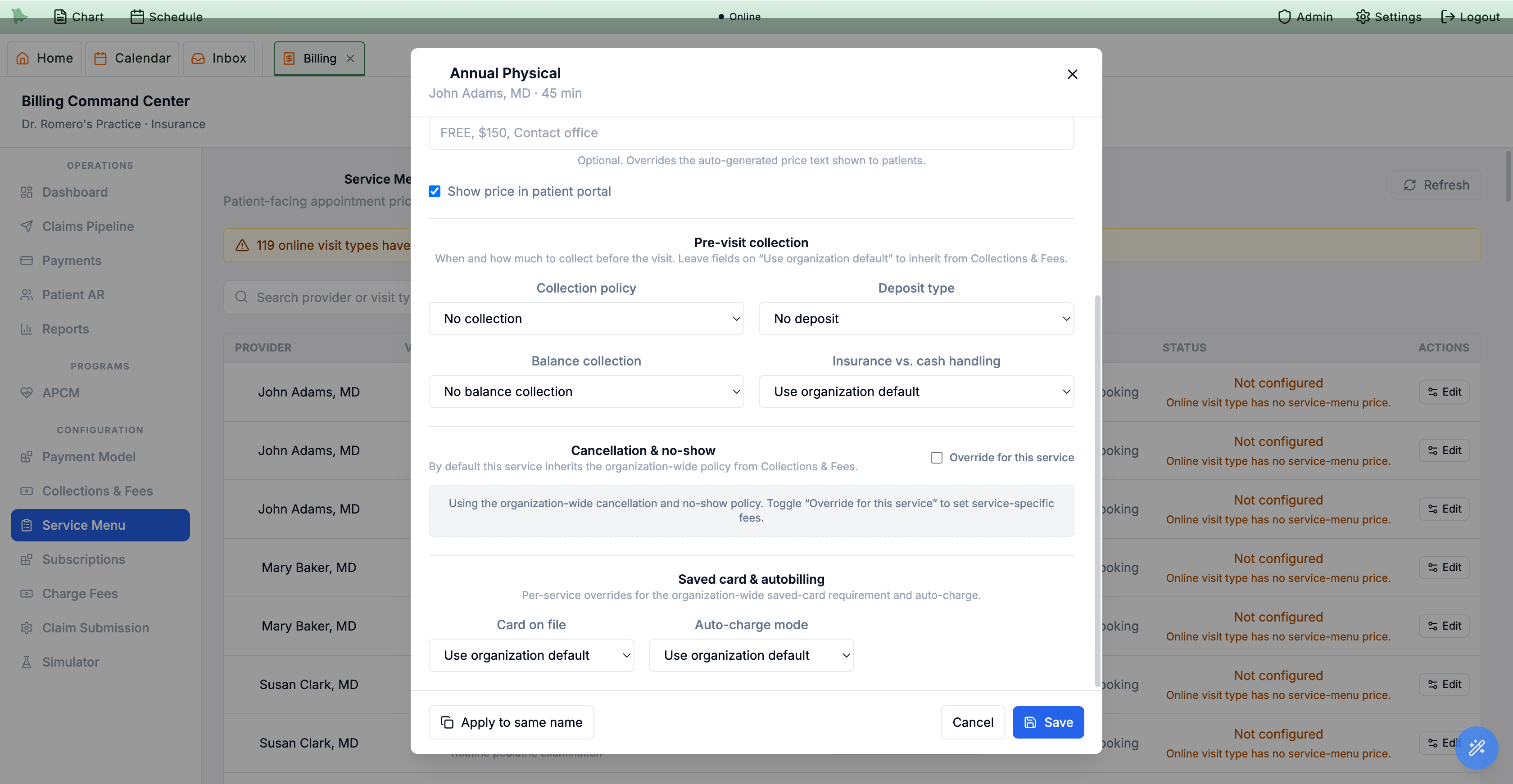Edit the first Susan Clark, MD row
Image resolution: width=1513 pixels, height=784 pixels.
click(1444, 684)
